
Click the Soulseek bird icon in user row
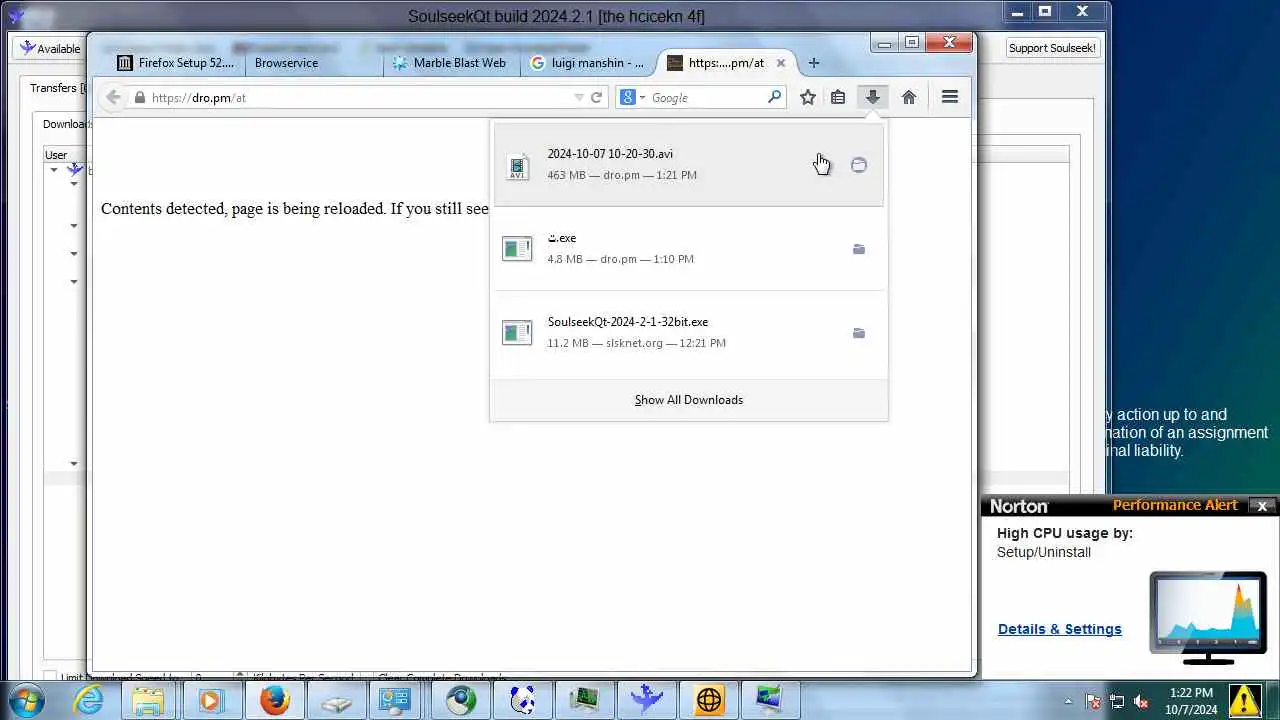[x=74, y=170]
